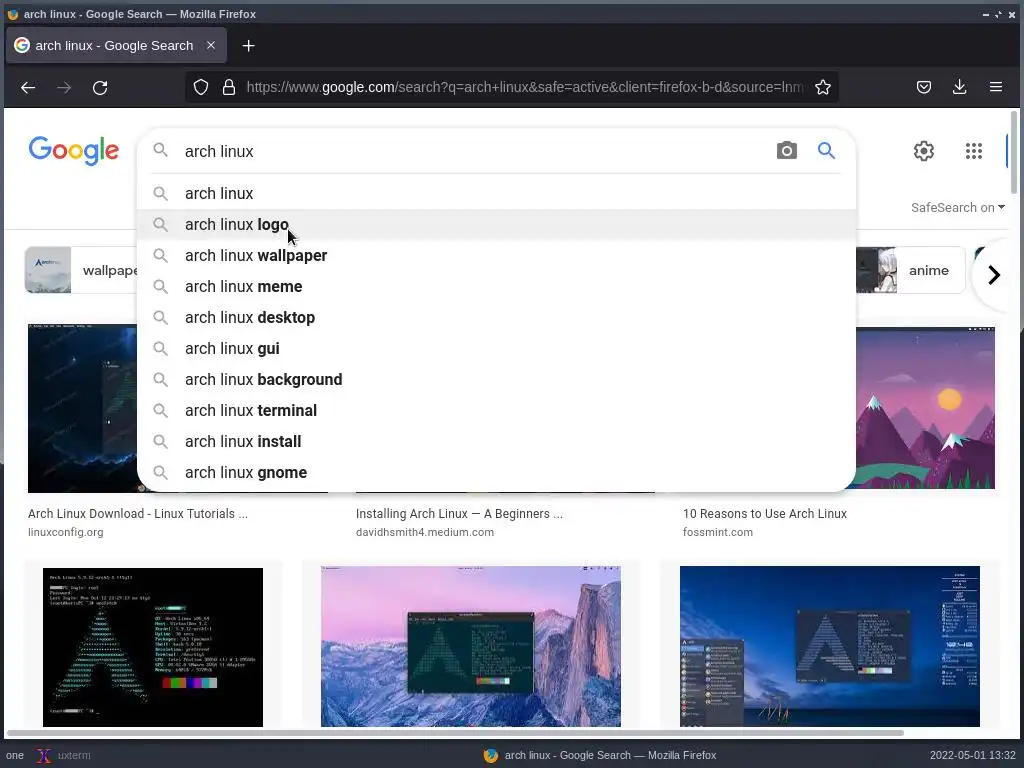
Task: Open dark blue desktop thumbnail from linuxconfig
Action: pyautogui.click(x=82, y=408)
